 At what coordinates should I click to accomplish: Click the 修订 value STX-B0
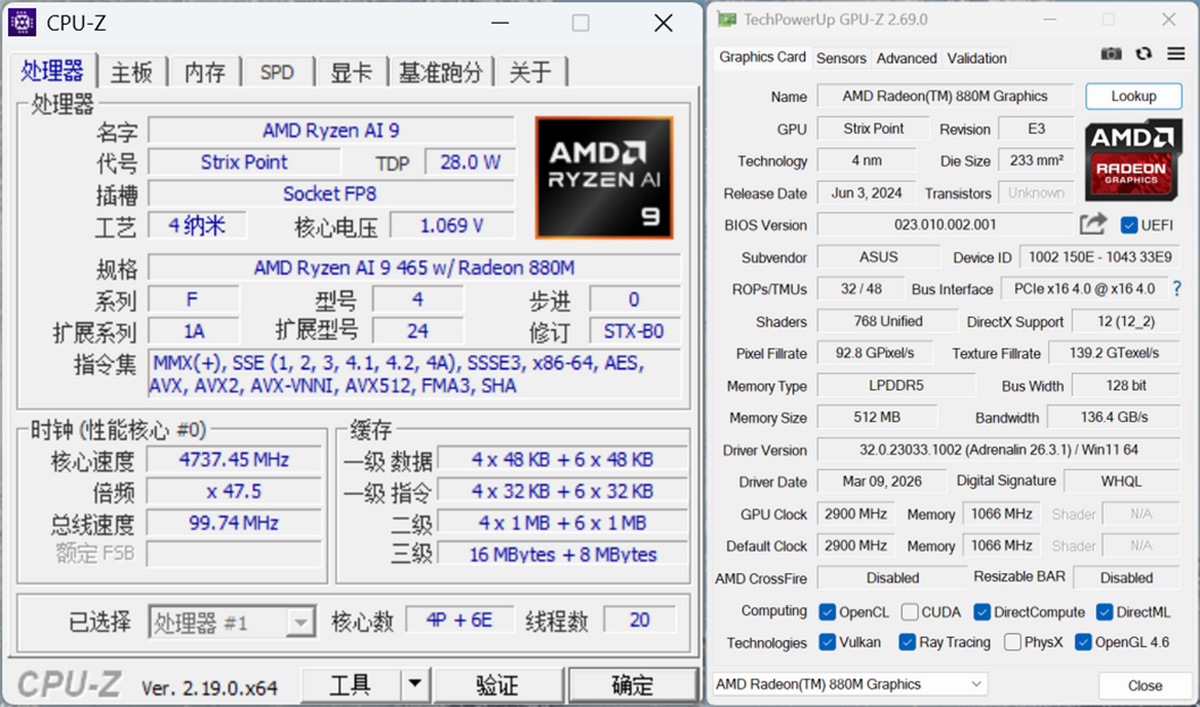634,331
